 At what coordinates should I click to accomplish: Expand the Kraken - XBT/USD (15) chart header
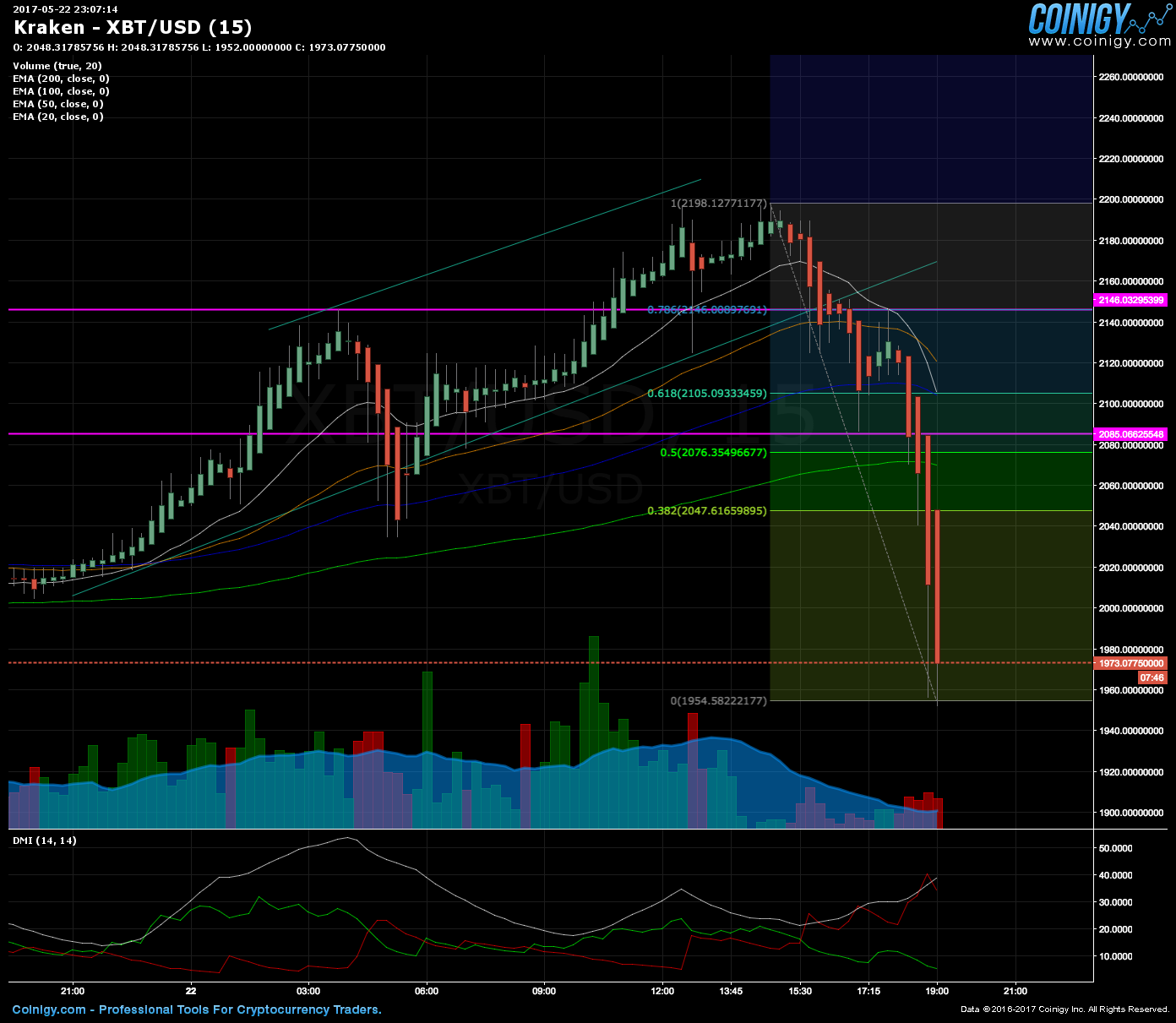[x=131, y=28]
